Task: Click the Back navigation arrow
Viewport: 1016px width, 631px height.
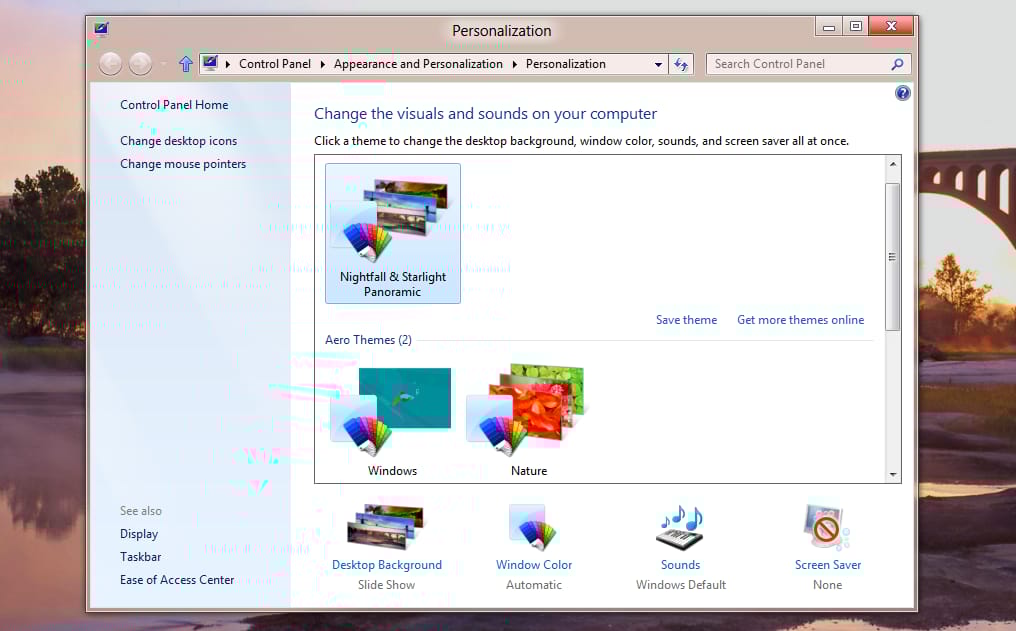Action: [x=111, y=63]
